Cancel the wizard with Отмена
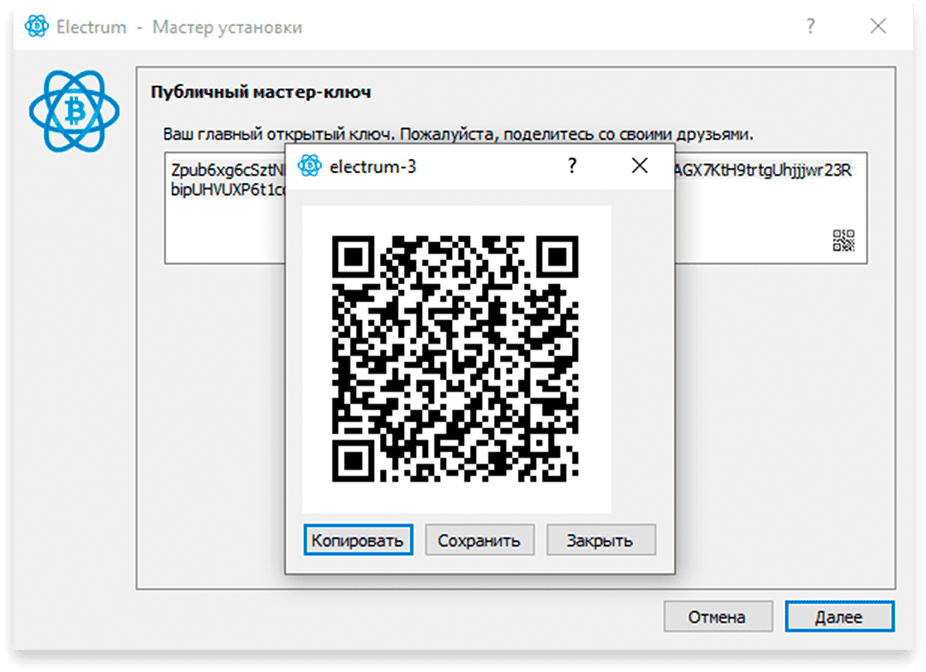The image size is (926, 672). (x=718, y=616)
